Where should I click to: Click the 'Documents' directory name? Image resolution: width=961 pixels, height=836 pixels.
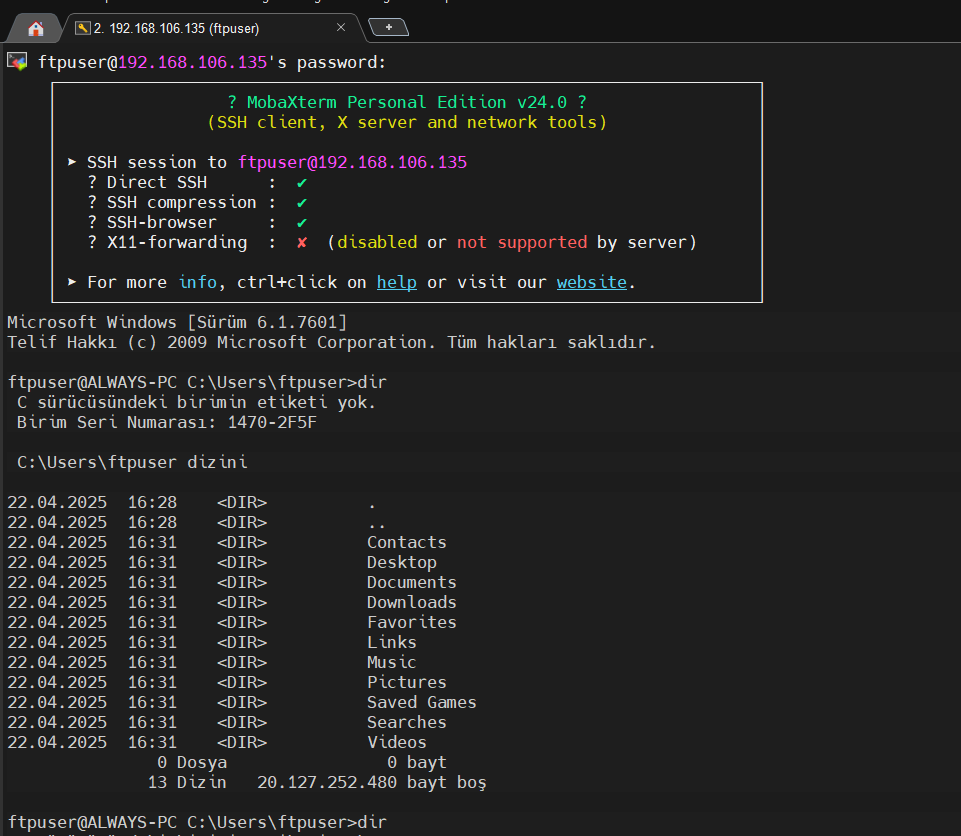[x=411, y=582]
